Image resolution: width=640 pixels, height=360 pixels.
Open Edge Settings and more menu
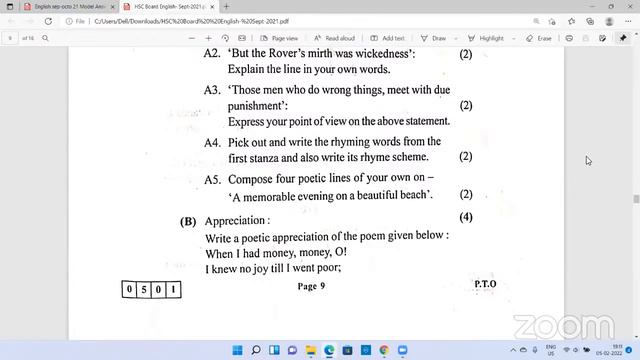(x=628, y=21)
